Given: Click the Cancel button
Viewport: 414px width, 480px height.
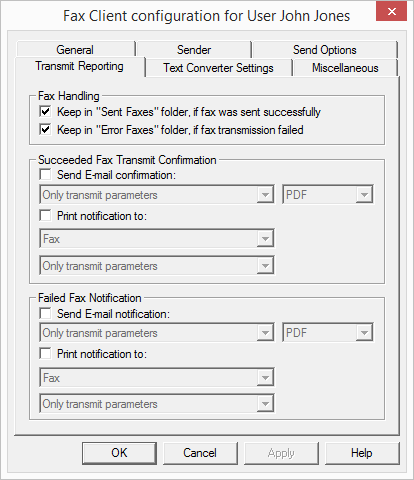Looking at the screenshot, I should [x=200, y=453].
